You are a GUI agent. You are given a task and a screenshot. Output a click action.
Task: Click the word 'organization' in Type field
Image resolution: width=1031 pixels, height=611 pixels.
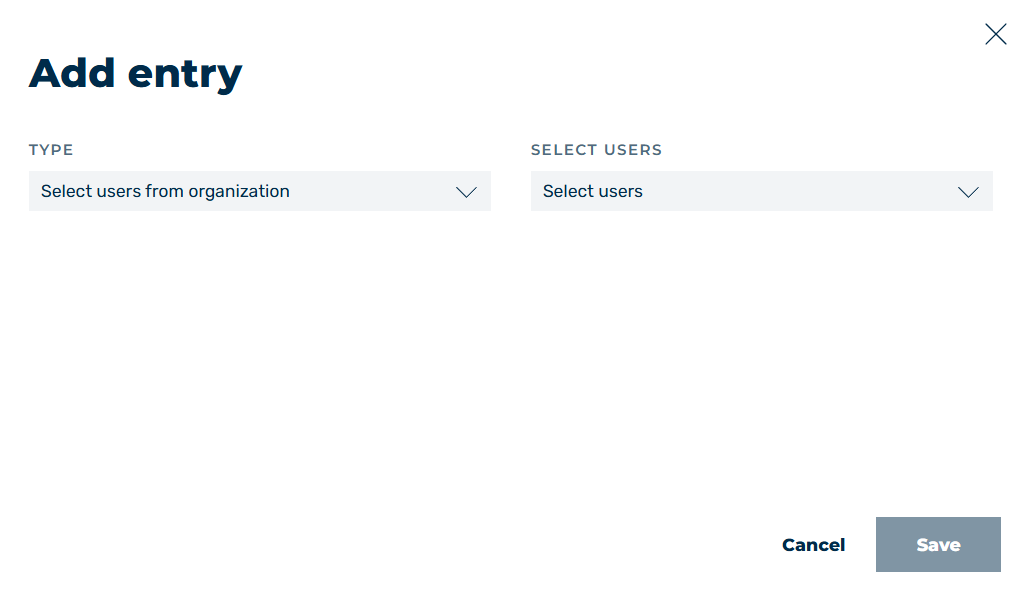tap(239, 192)
